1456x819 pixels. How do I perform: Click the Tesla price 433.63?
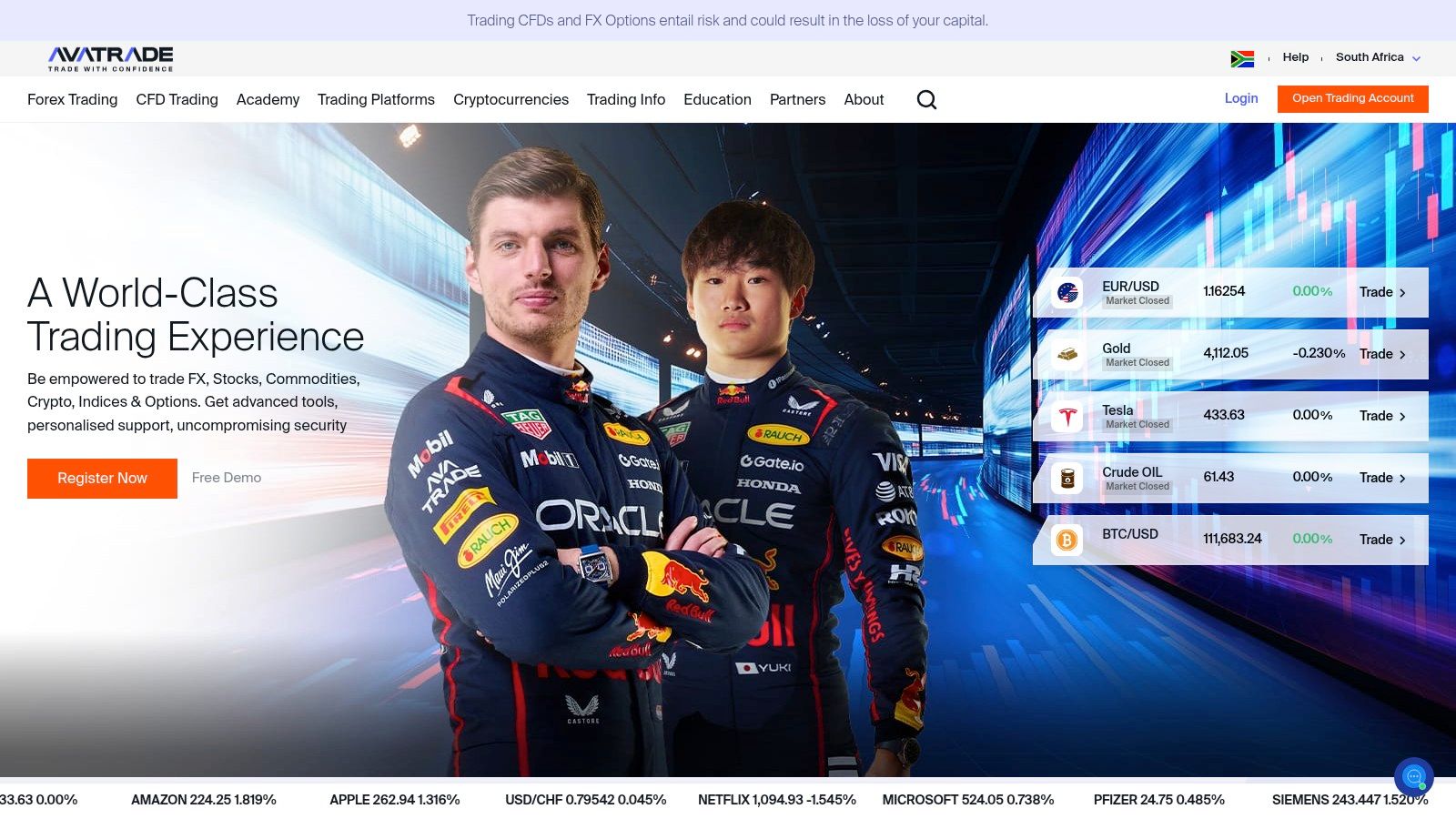coord(1224,415)
